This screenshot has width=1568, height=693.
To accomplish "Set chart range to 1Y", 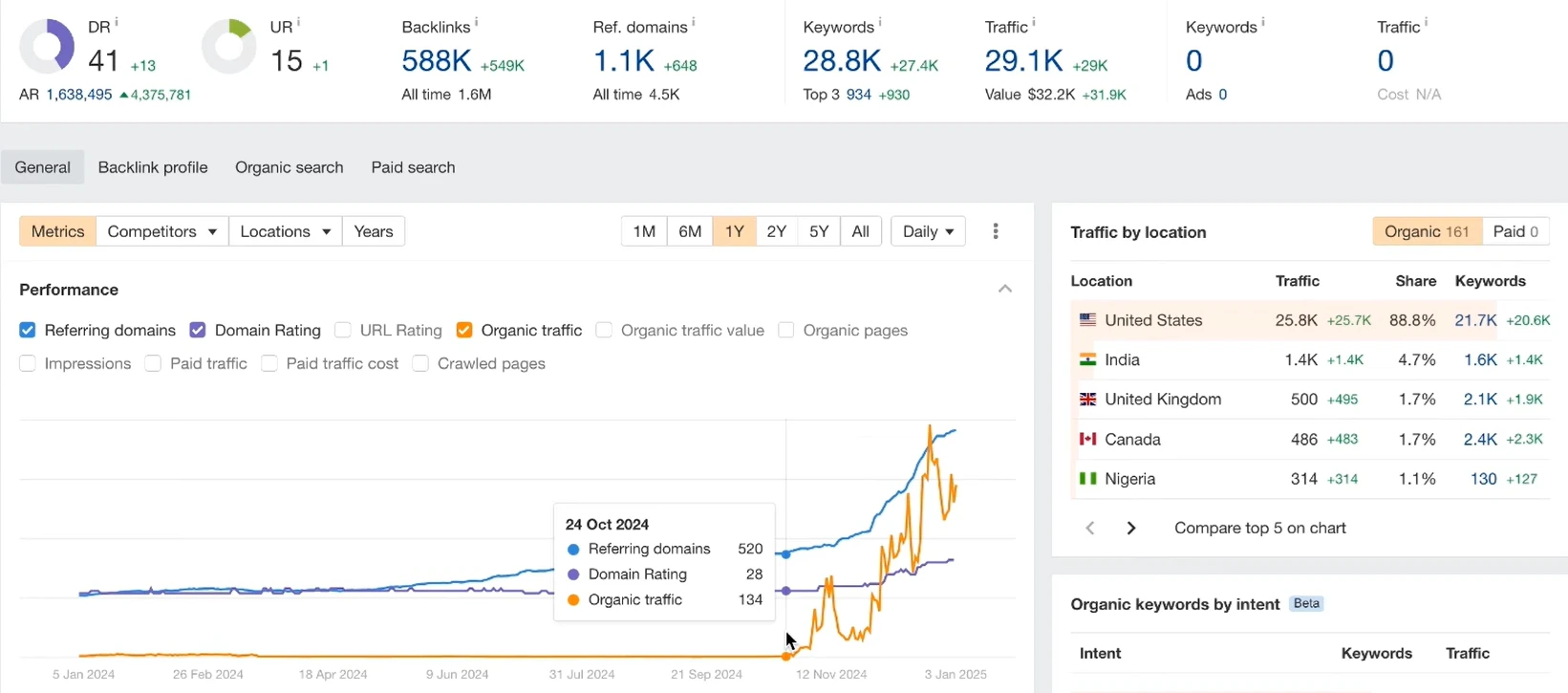I will pos(734,231).
